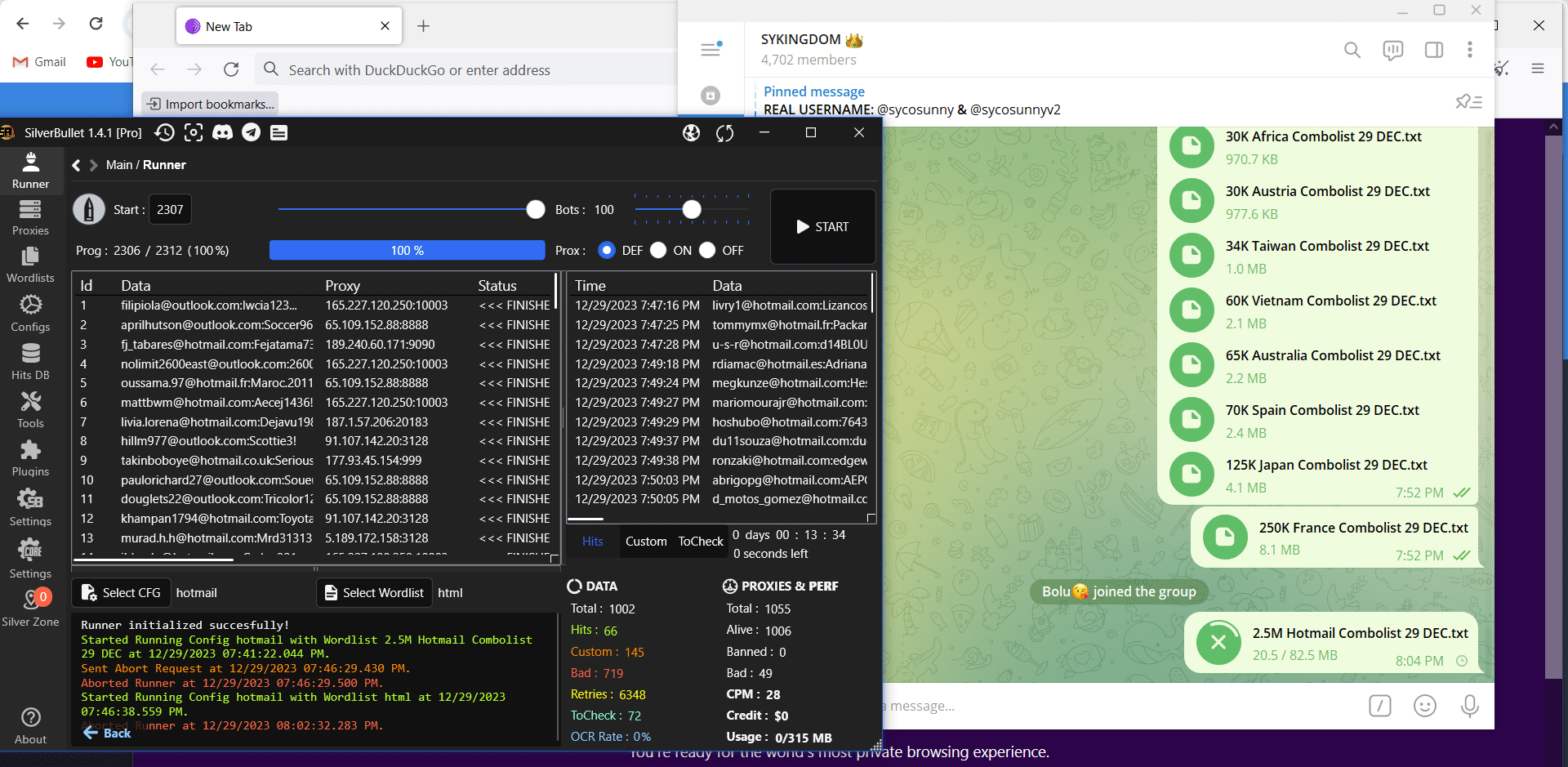Screen dimensions: 1568x767
Task: Click the bullet icon beside Start field
Action: click(x=89, y=209)
